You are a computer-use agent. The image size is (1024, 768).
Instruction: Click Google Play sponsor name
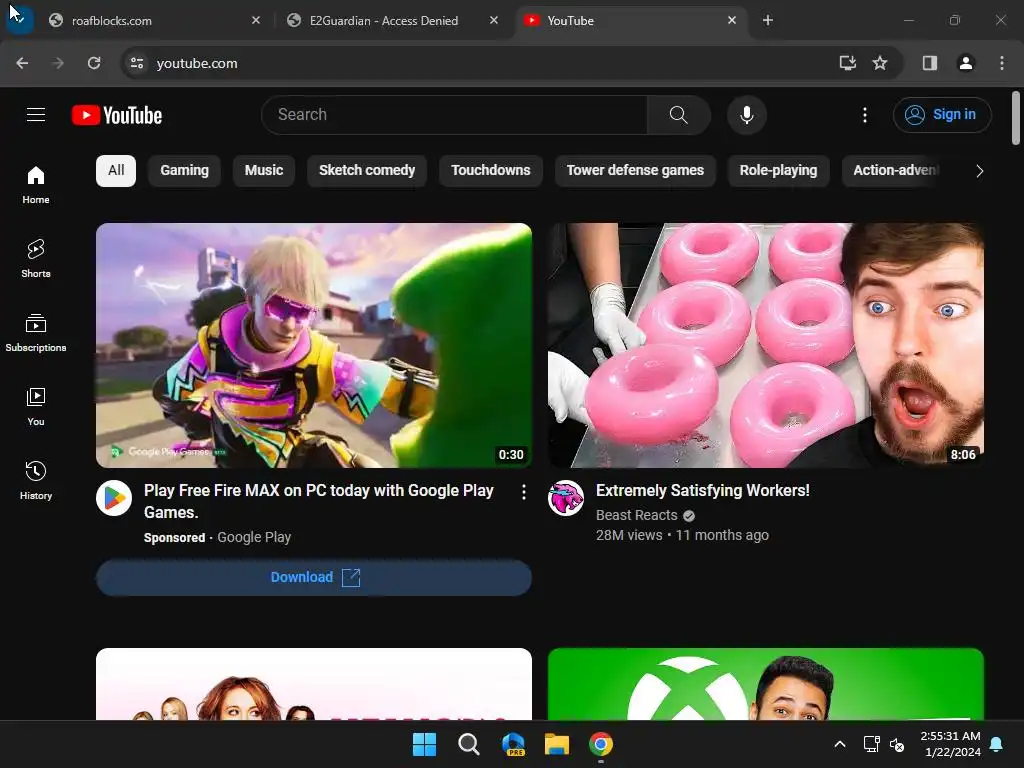(254, 537)
